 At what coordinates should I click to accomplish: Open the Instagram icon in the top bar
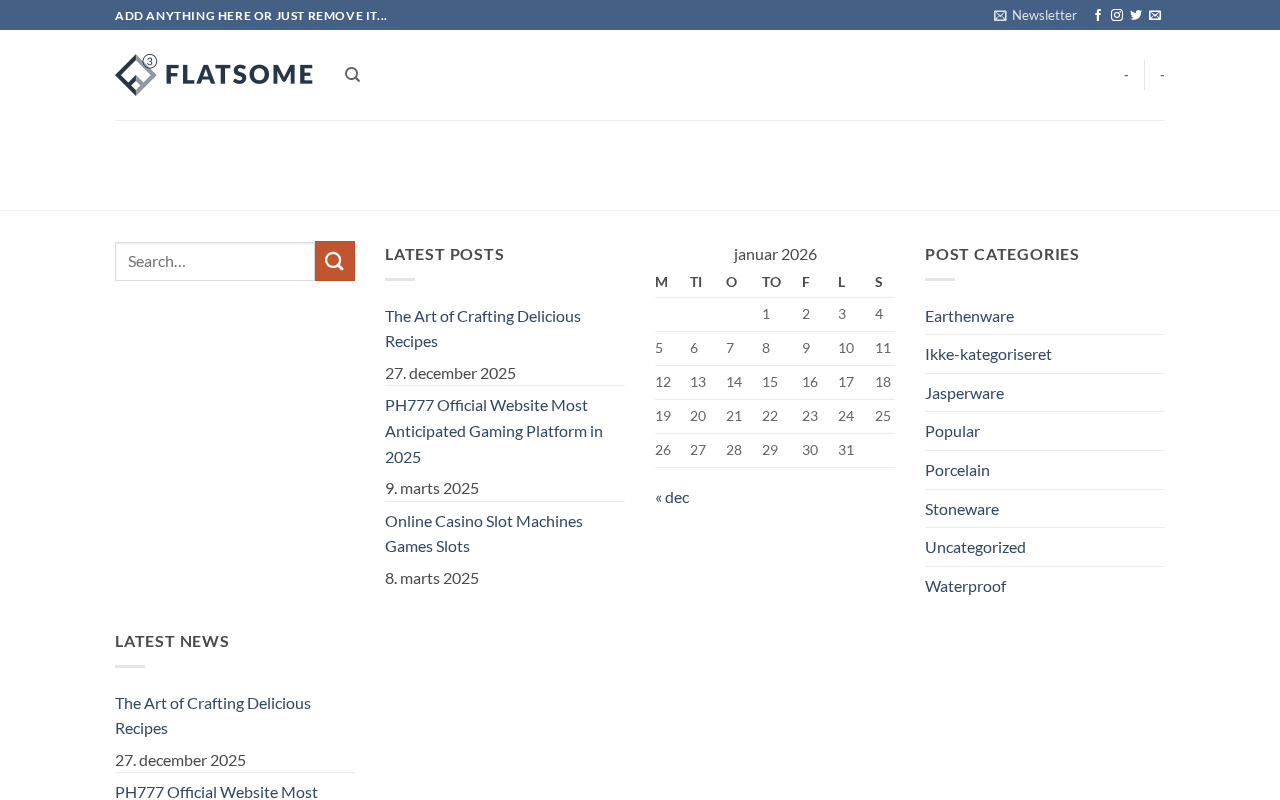tap(1117, 15)
